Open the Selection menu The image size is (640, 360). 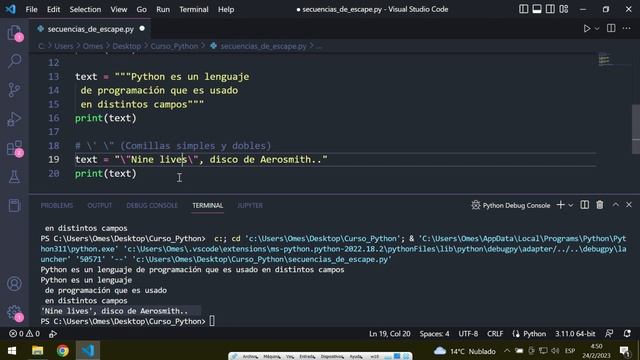[85, 9]
